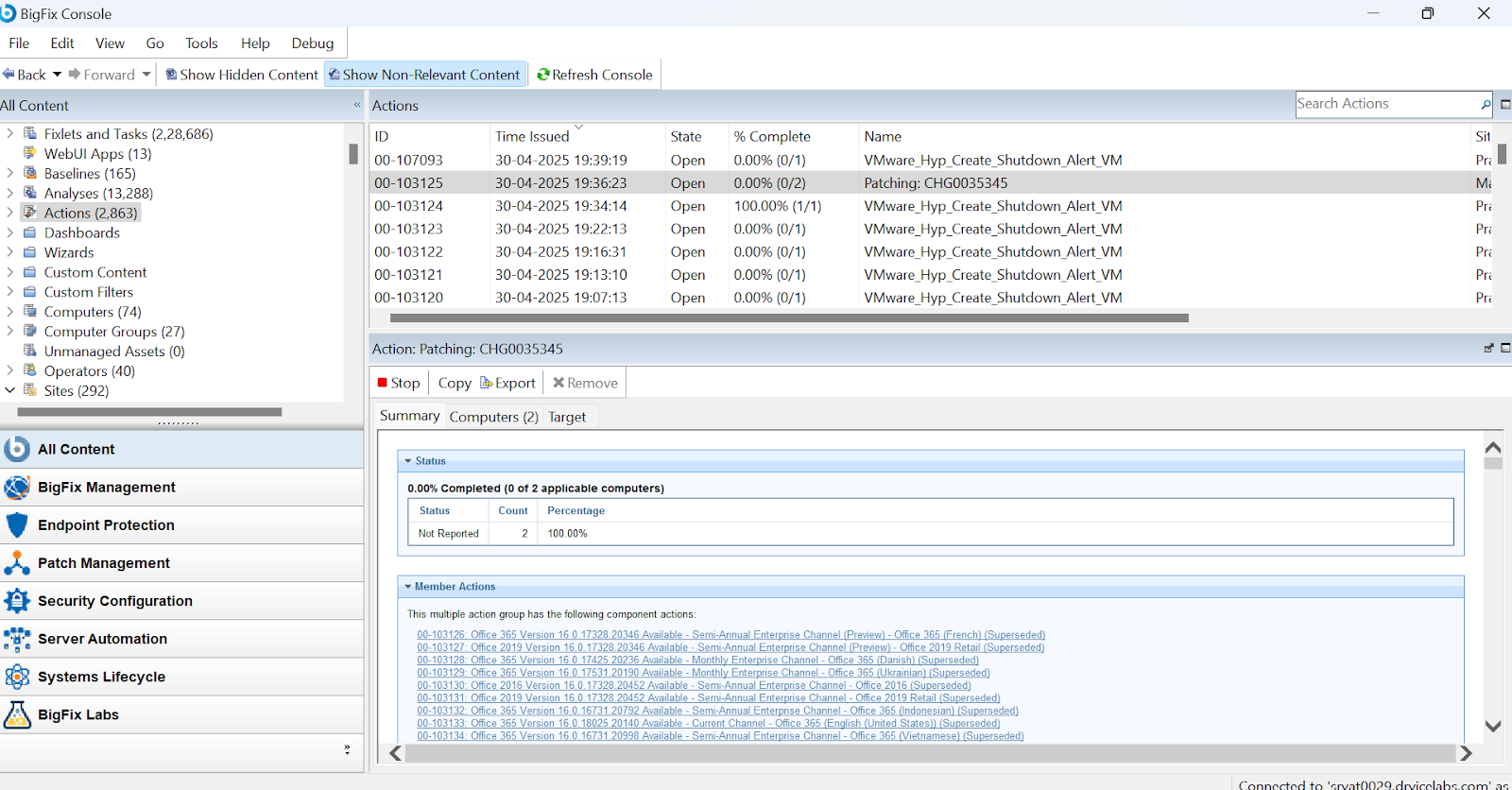The width and height of the screenshot is (1512, 790).
Task: Click the search magnifier in Search Actions
Action: (1486, 105)
